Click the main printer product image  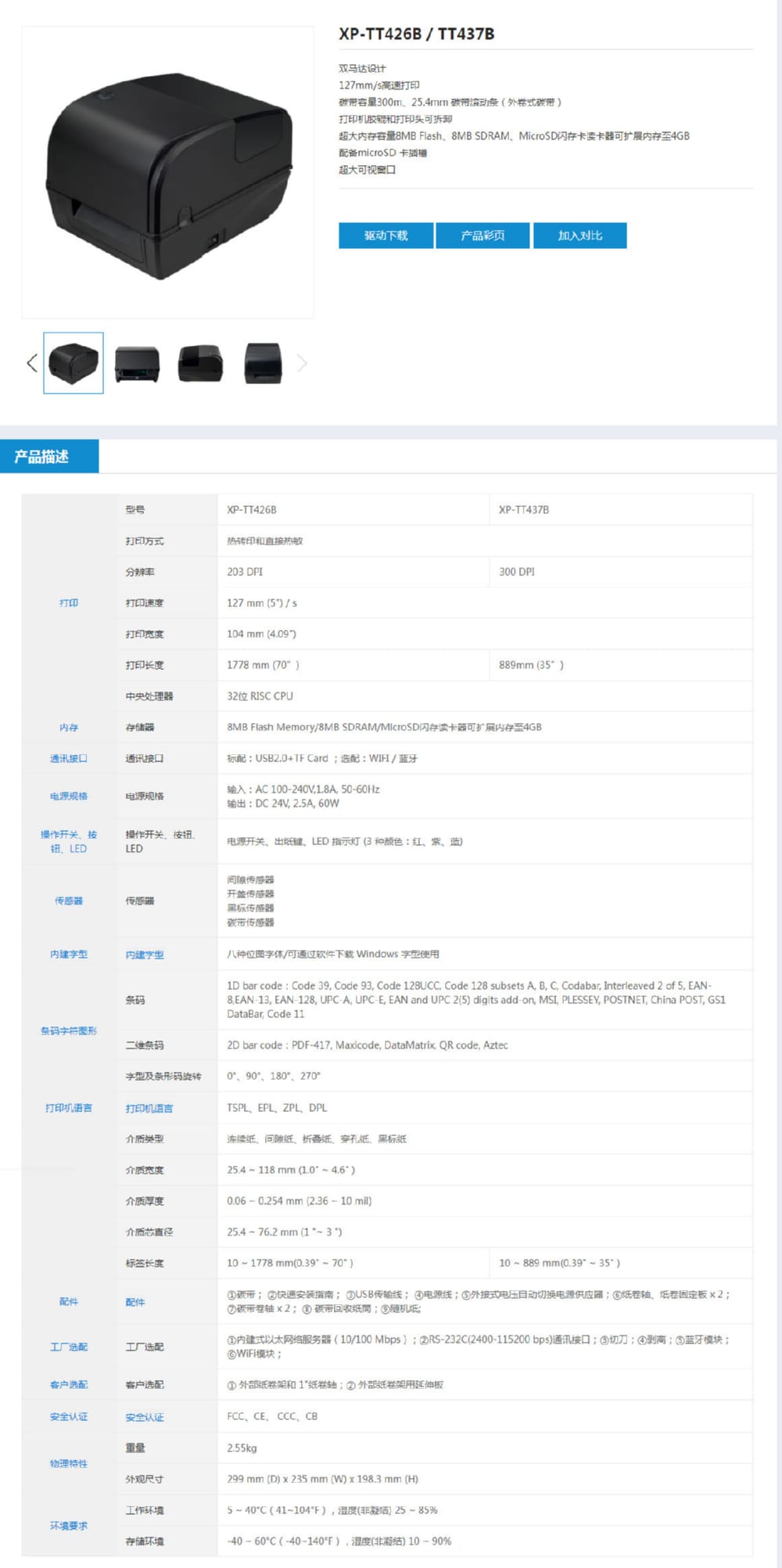tap(167, 173)
